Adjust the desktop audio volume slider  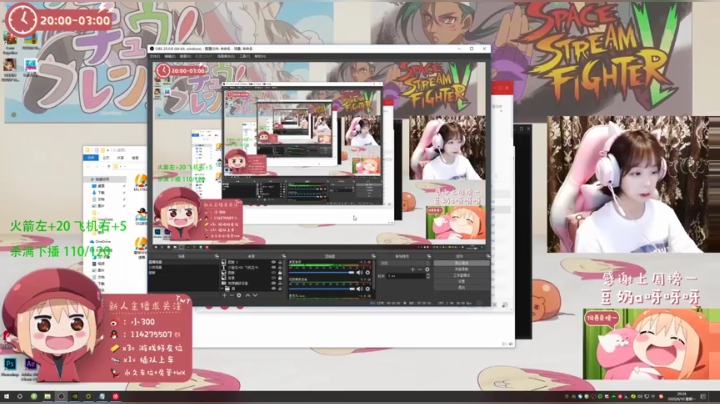(x=322, y=272)
